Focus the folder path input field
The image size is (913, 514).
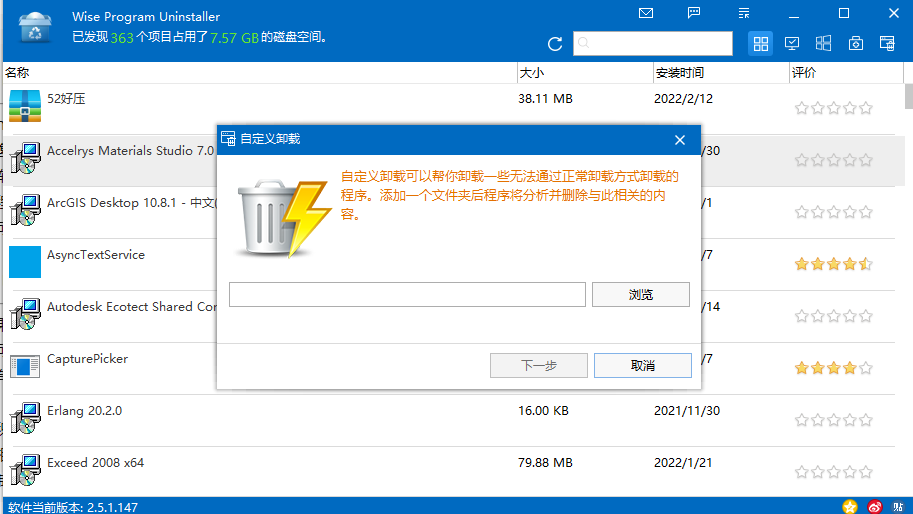click(407, 295)
